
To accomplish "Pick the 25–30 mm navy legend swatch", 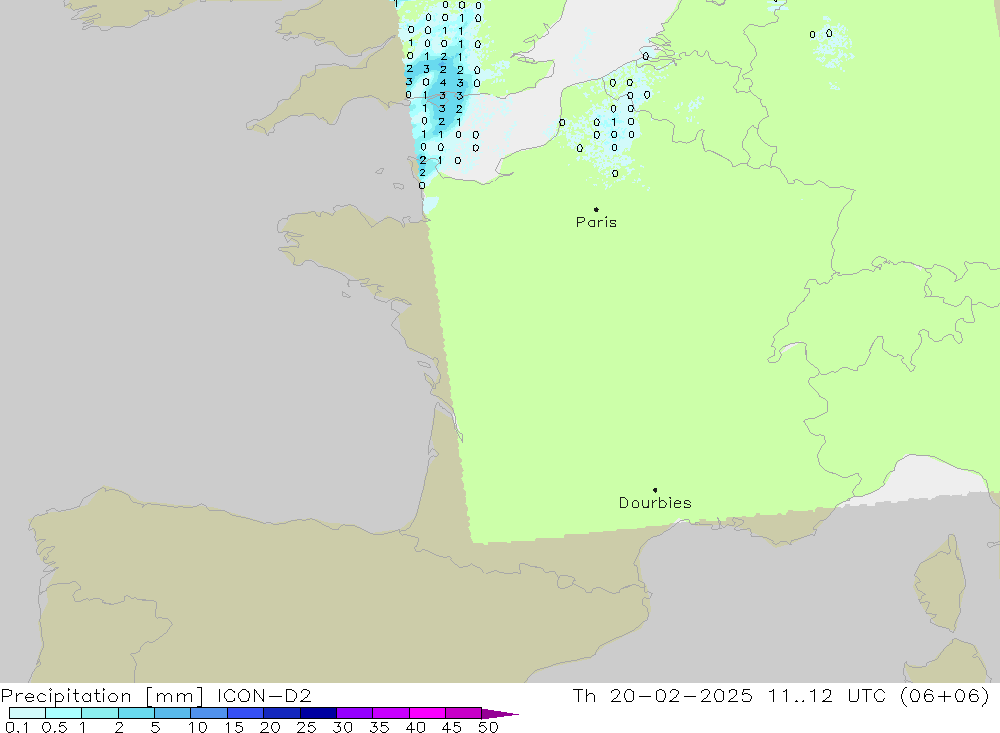I will tap(318, 713).
